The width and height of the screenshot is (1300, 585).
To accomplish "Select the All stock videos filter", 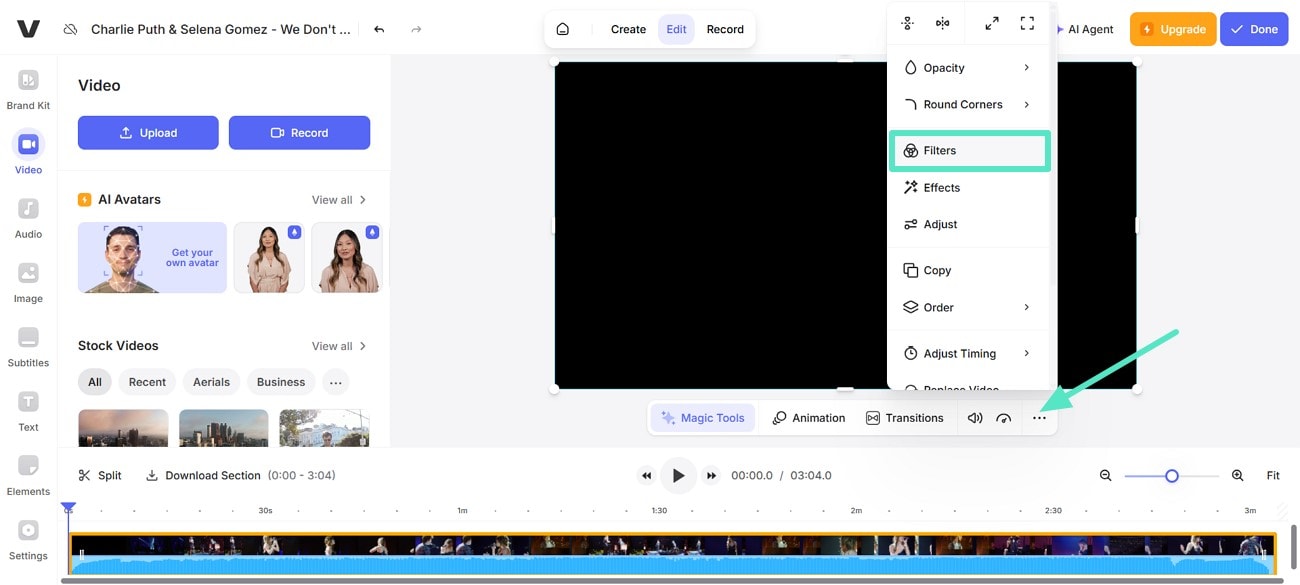I will [x=94, y=382].
